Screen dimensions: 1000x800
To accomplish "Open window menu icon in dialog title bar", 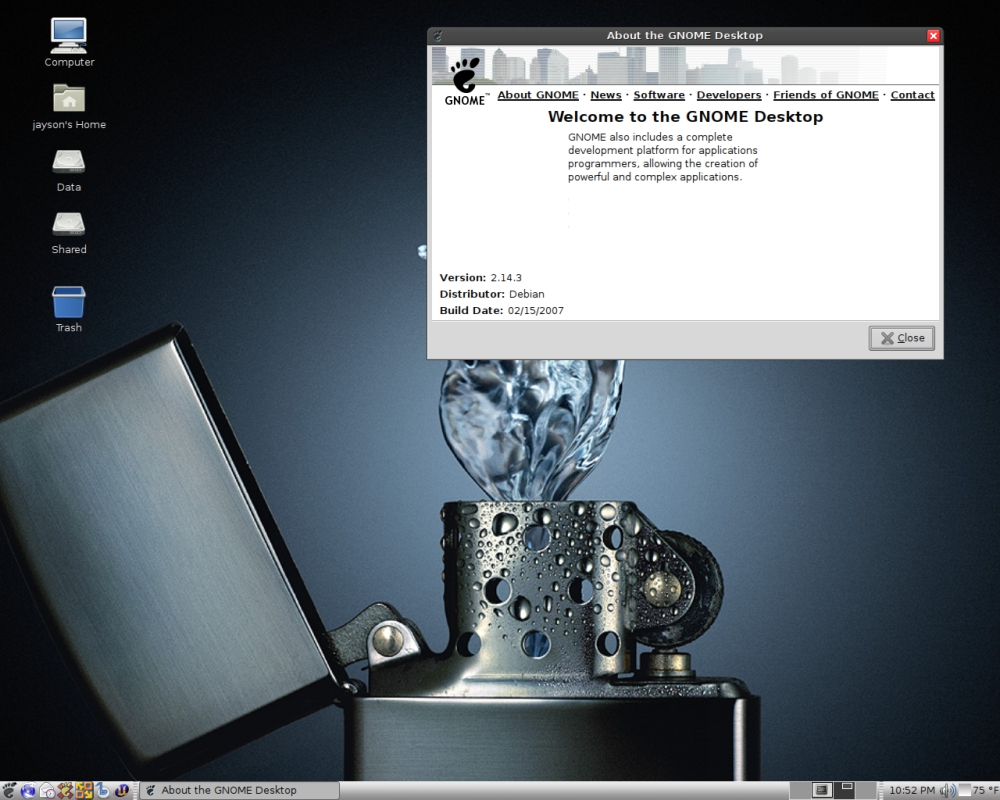I will tap(438, 36).
